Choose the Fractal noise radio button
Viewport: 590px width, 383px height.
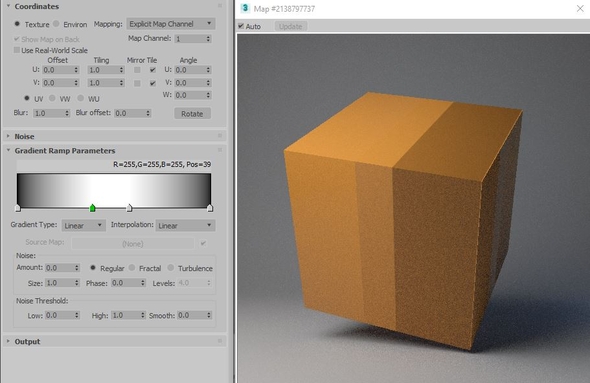(132, 267)
